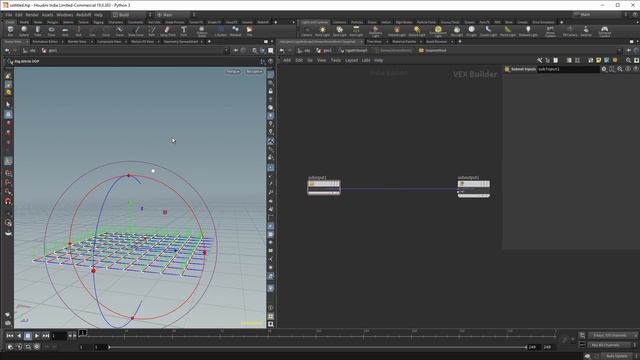
Task: Open the Auto Update dropdown
Action: (618, 356)
